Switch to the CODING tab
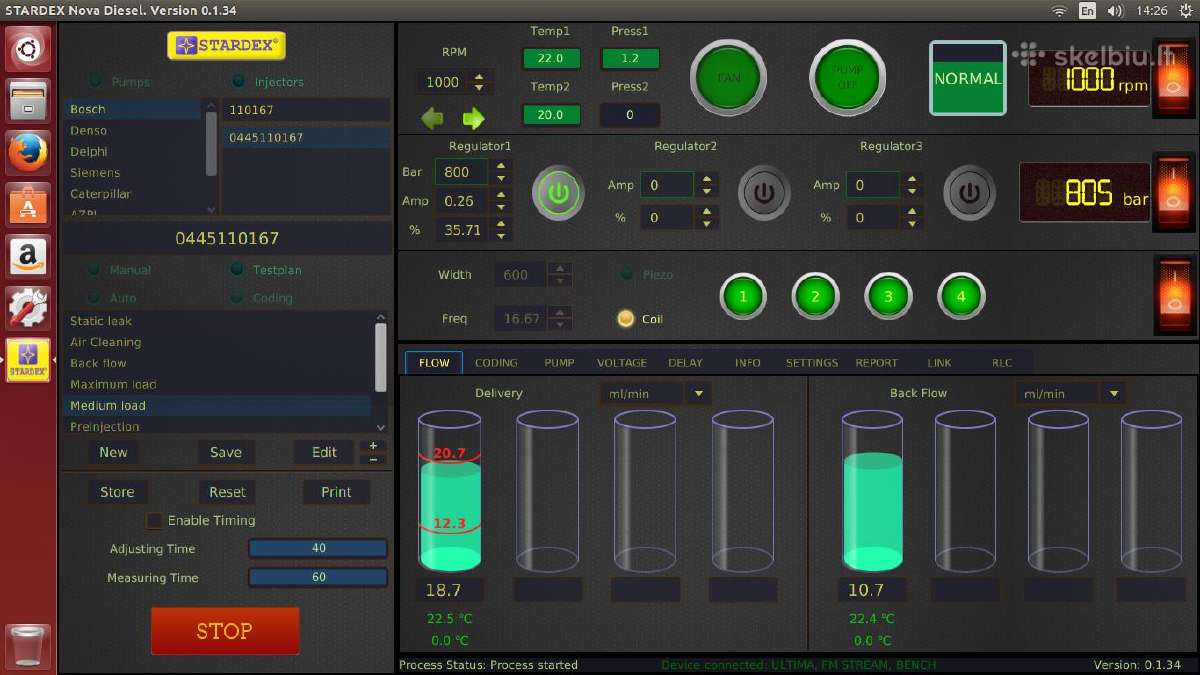The image size is (1200, 675). coord(496,362)
